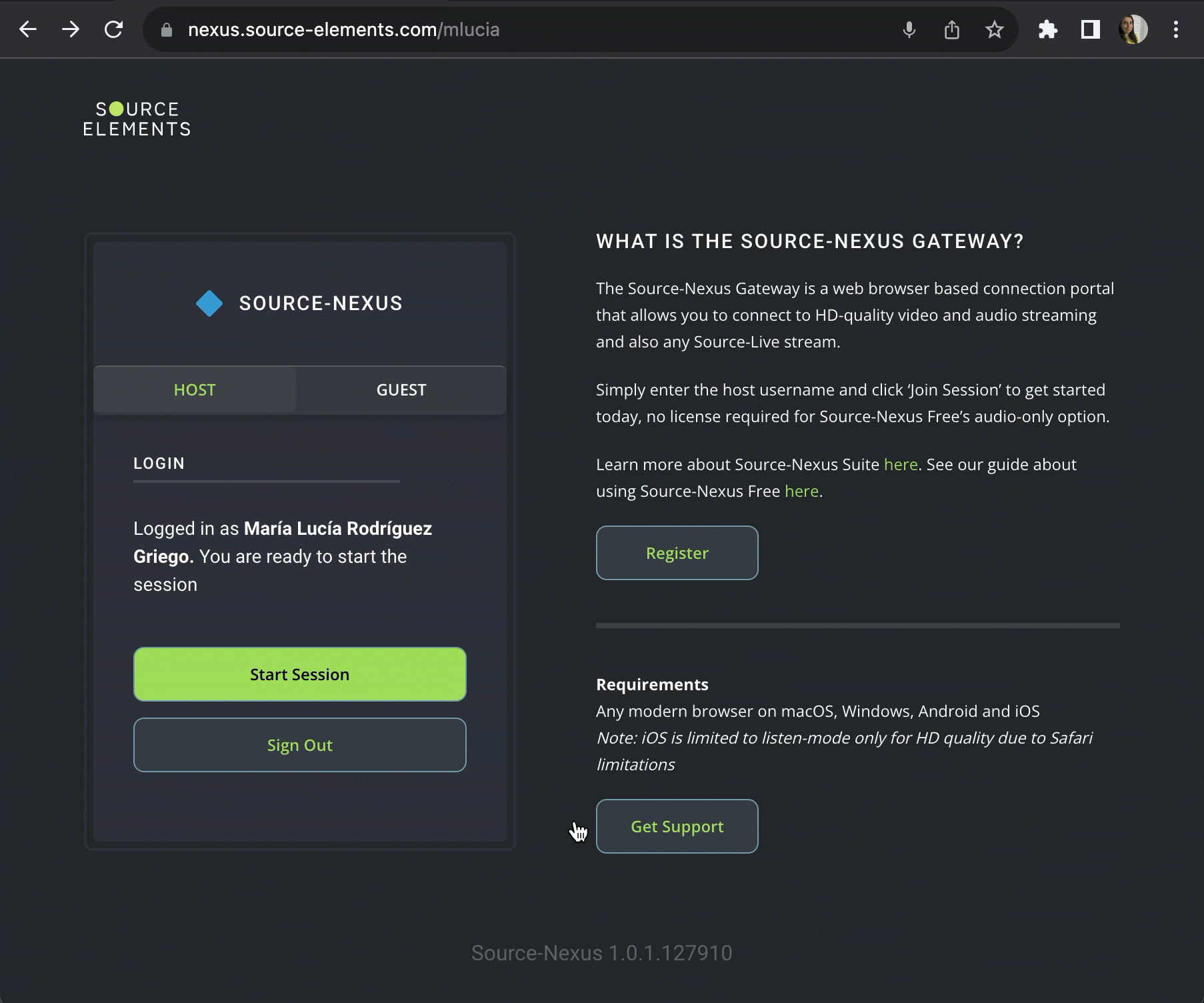Toggle the browser side panel icon
The image size is (1204, 1003).
pos(1090,30)
